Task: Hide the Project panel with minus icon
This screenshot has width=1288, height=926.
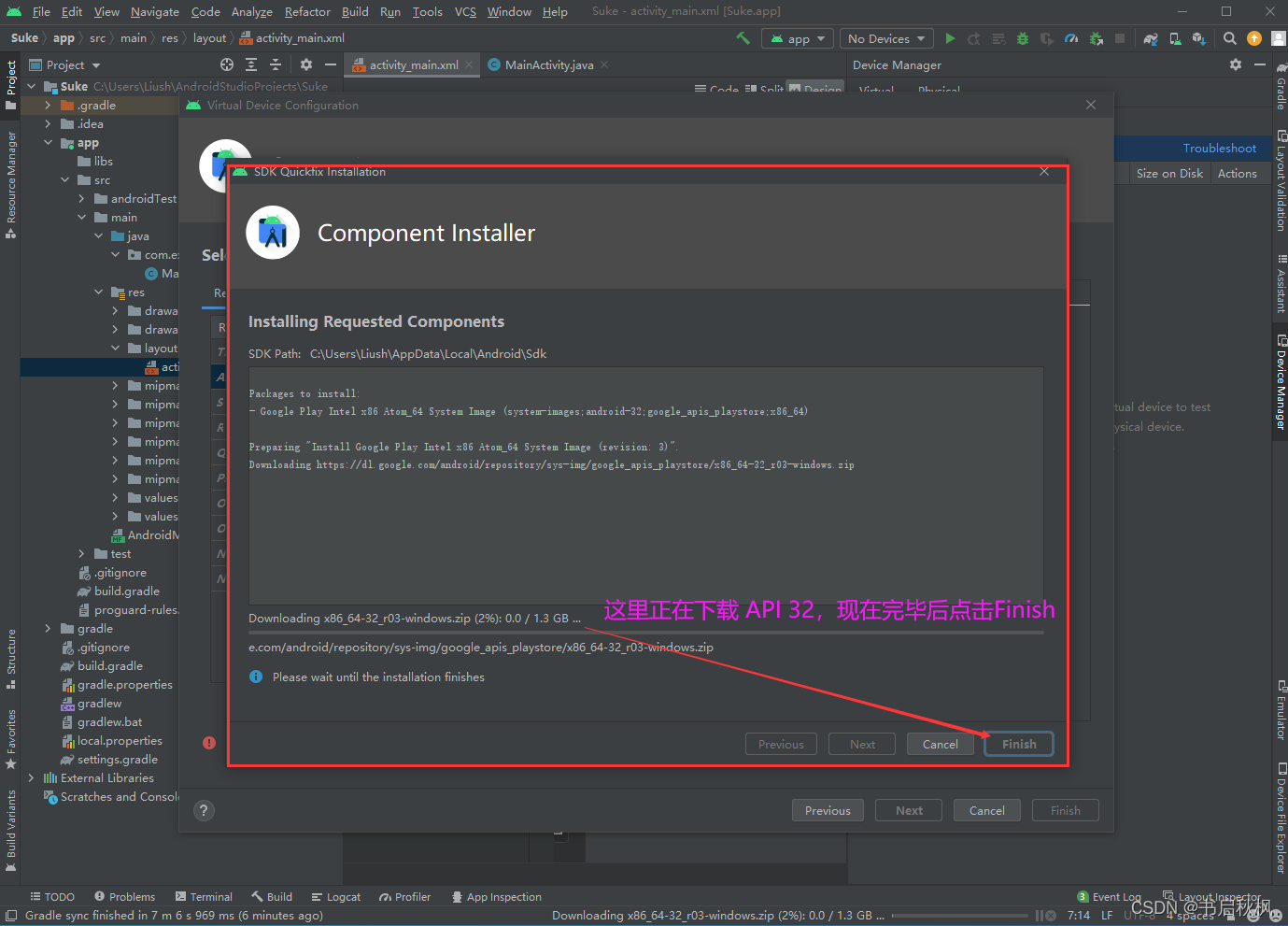Action: coord(331,64)
